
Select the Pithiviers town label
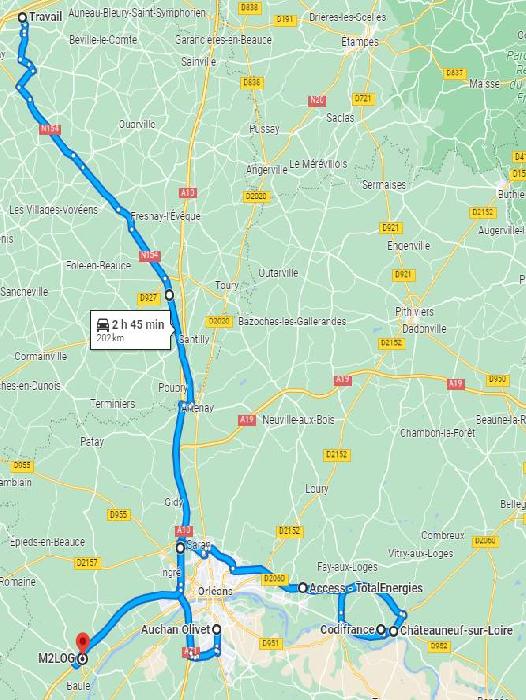[414, 312]
